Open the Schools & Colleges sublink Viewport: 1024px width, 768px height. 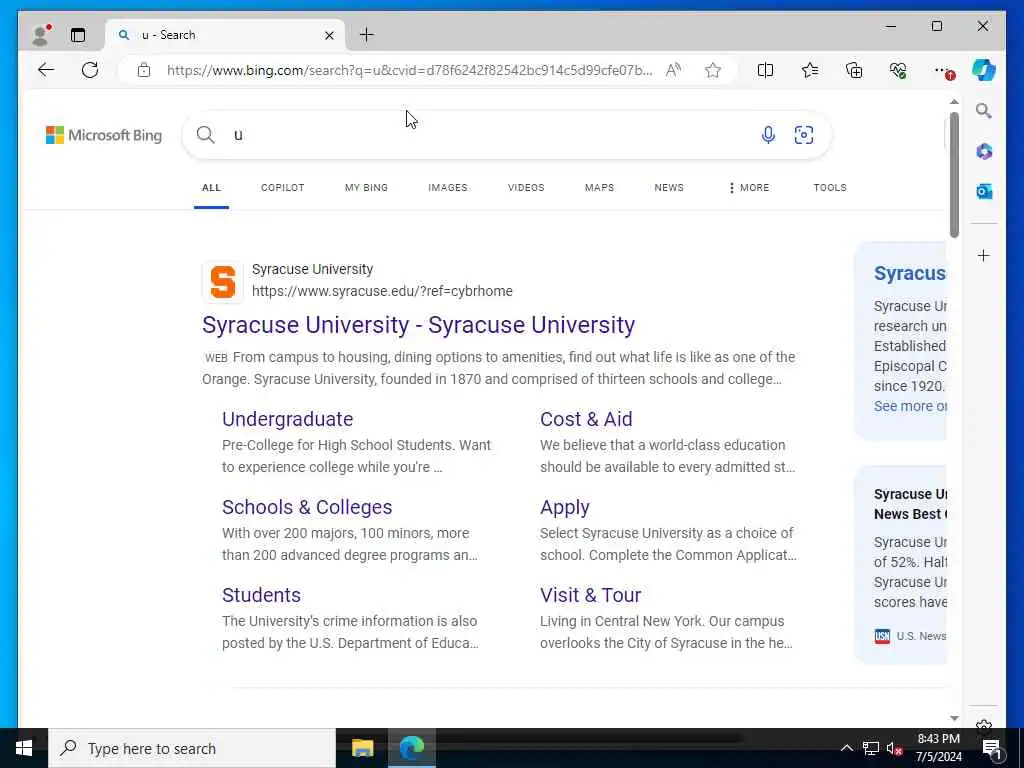pos(307,507)
